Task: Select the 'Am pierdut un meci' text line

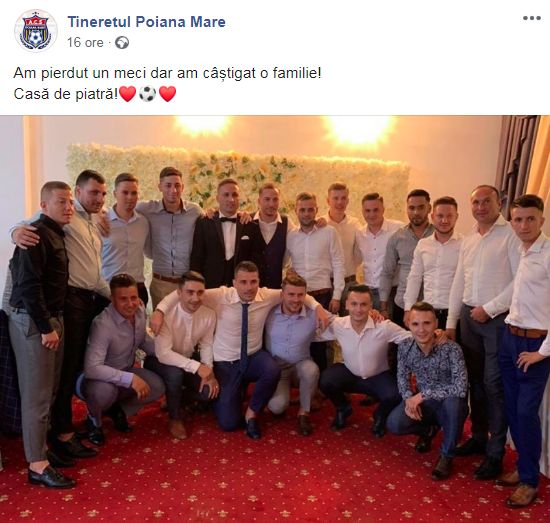Action: (x=167, y=73)
